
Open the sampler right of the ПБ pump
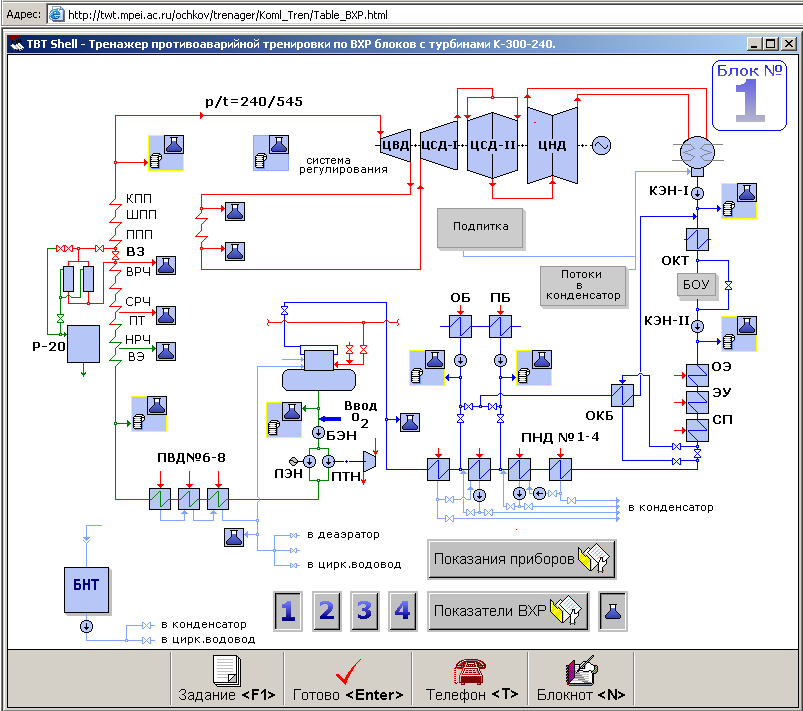(x=534, y=368)
